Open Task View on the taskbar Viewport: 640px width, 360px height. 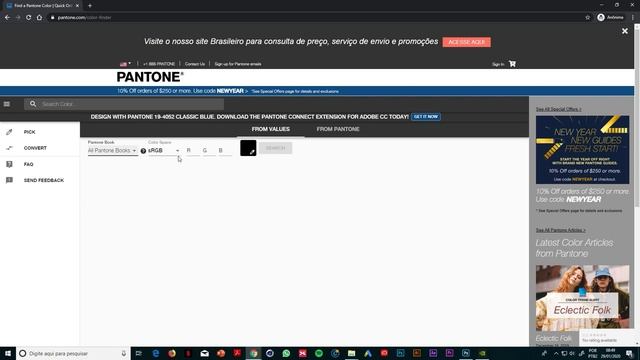point(139,353)
